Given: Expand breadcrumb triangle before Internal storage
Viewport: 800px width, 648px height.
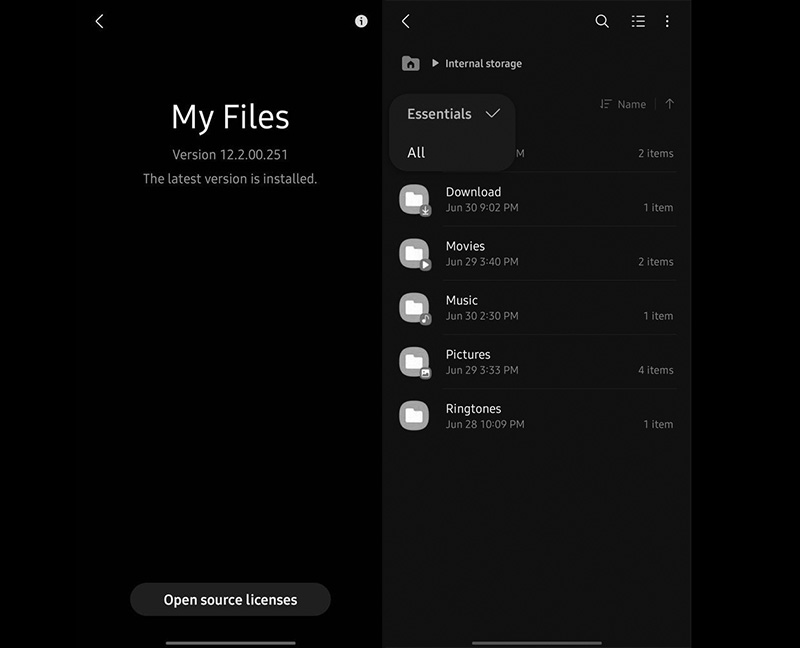Looking at the screenshot, I should tap(435, 63).
